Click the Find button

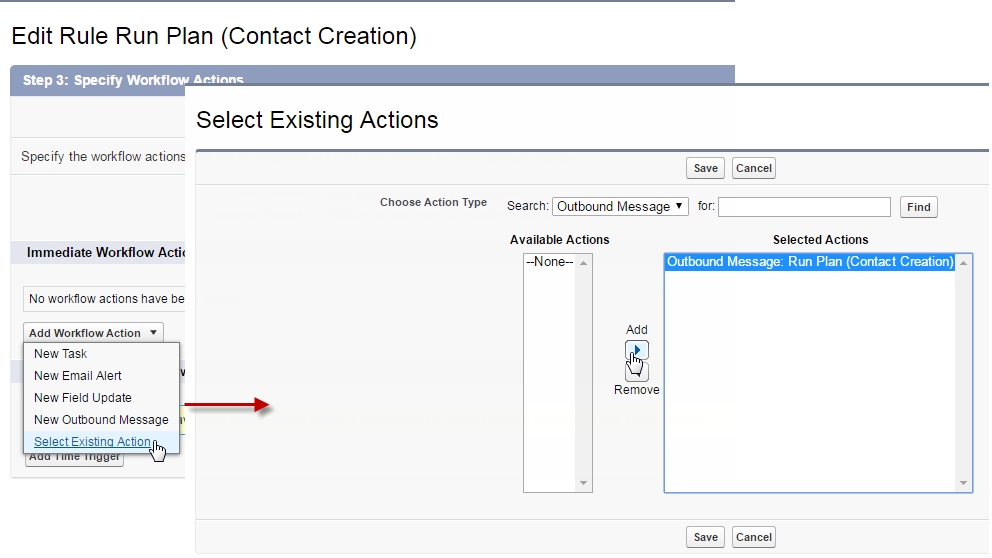tap(918, 207)
